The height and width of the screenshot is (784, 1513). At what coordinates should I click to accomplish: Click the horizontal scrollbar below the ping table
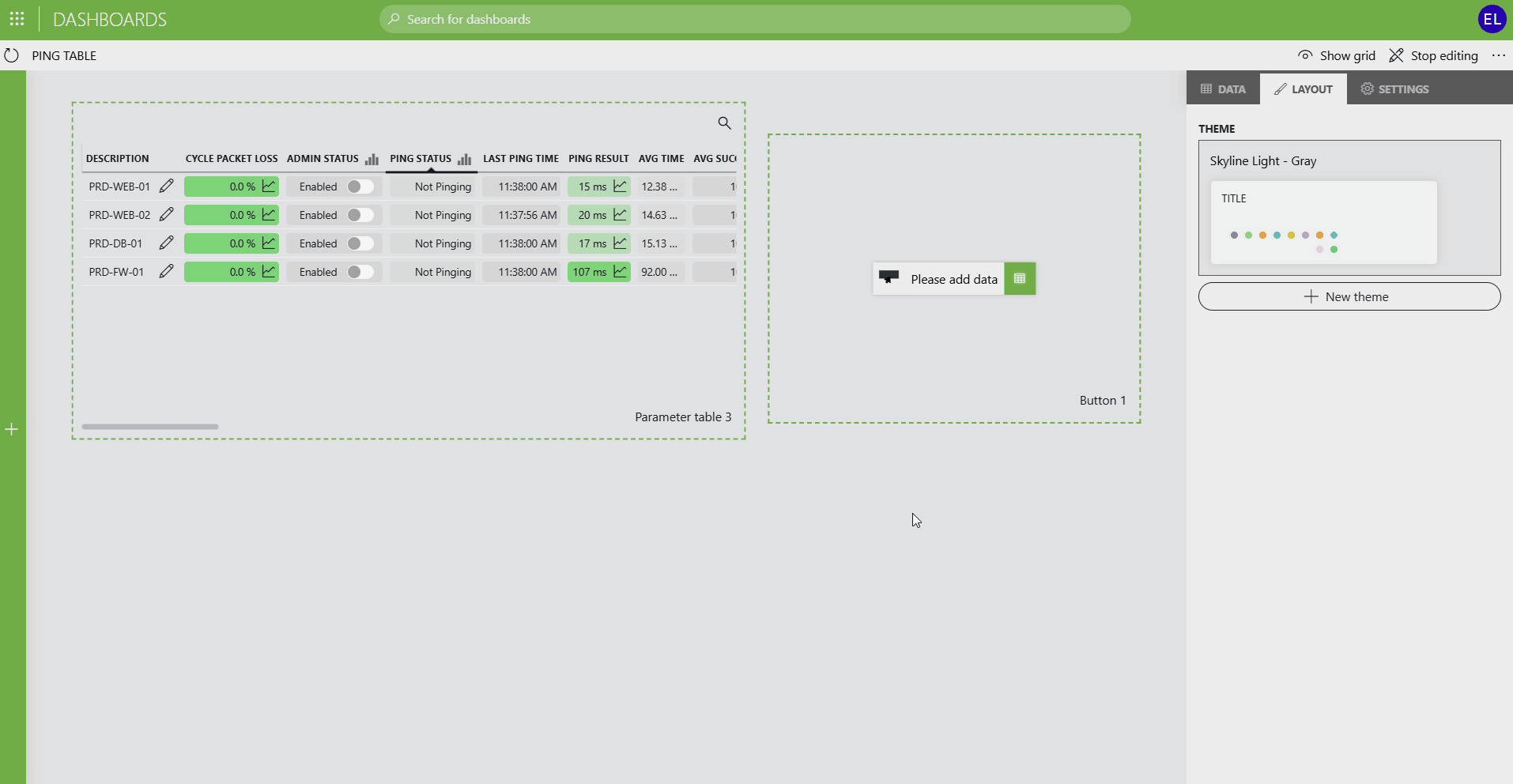[149, 426]
